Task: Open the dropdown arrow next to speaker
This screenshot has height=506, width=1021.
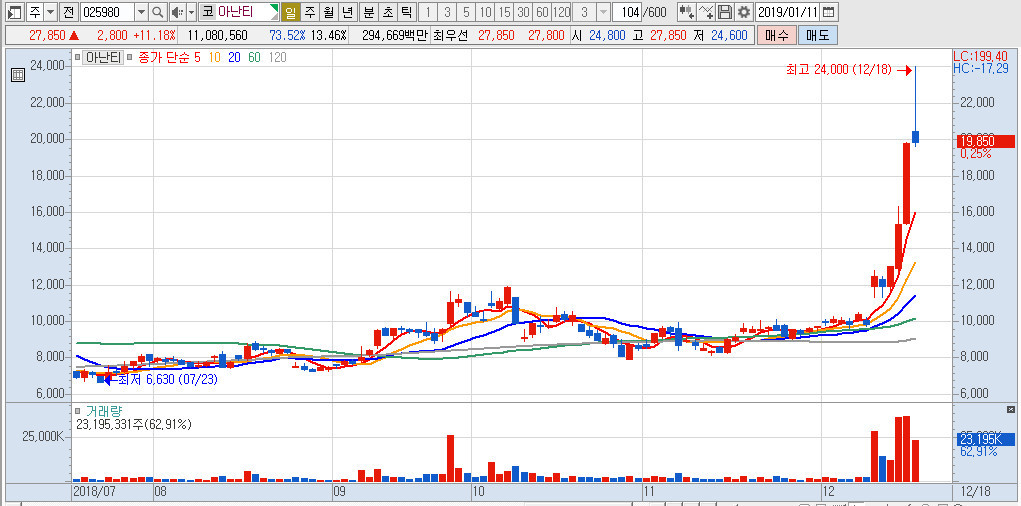Action: [x=191, y=12]
